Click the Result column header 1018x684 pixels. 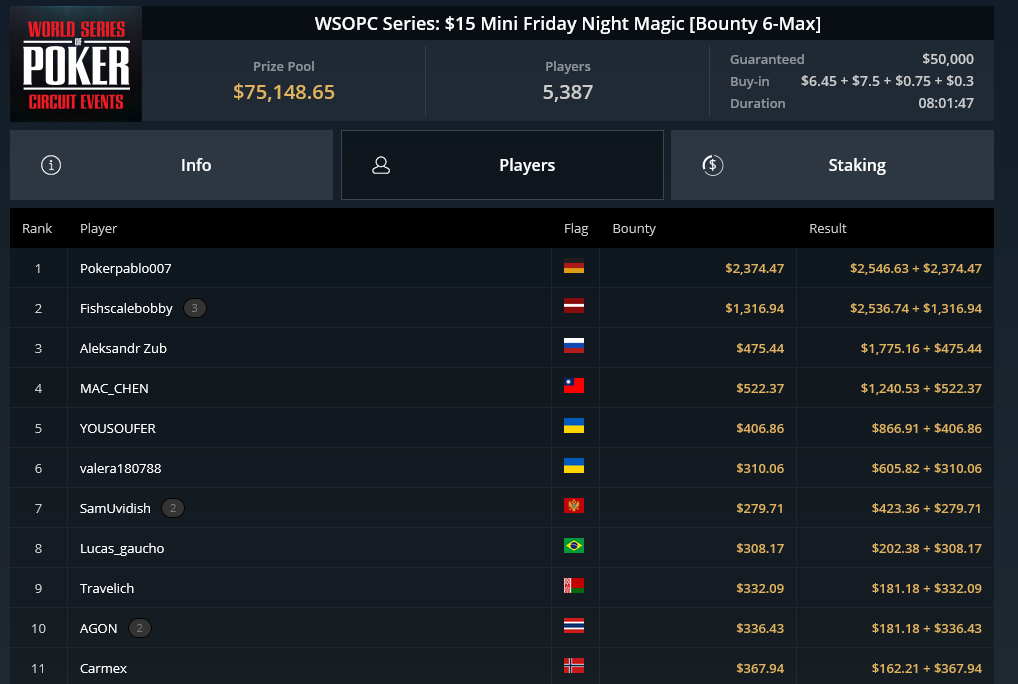(x=828, y=228)
